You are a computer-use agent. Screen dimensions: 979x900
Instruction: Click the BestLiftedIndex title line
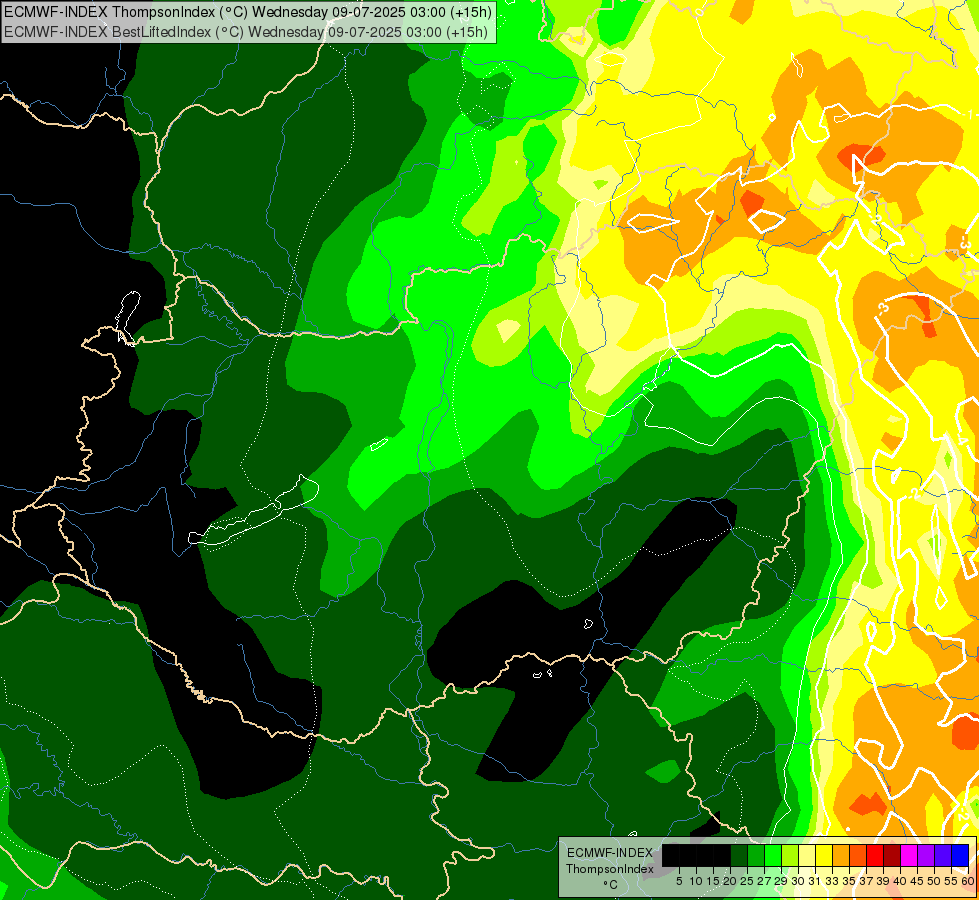[x=246, y=31]
